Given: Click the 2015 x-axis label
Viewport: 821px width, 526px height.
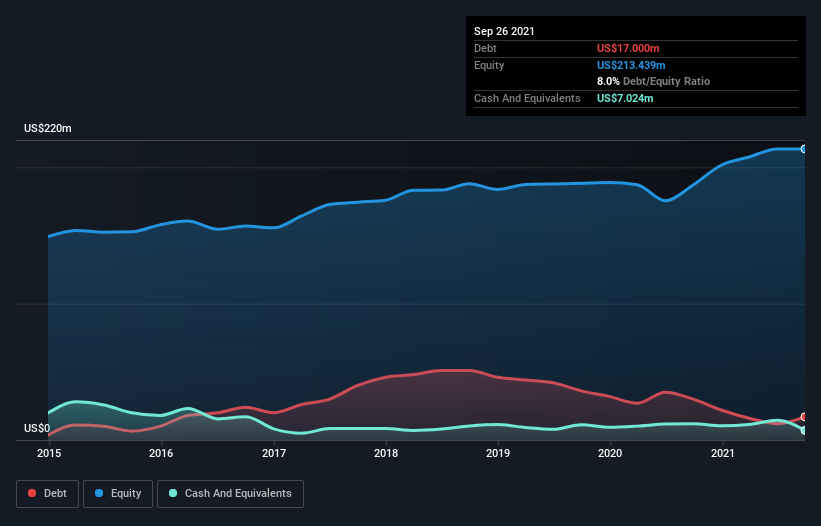Looking at the screenshot, I should pos(49,453).
